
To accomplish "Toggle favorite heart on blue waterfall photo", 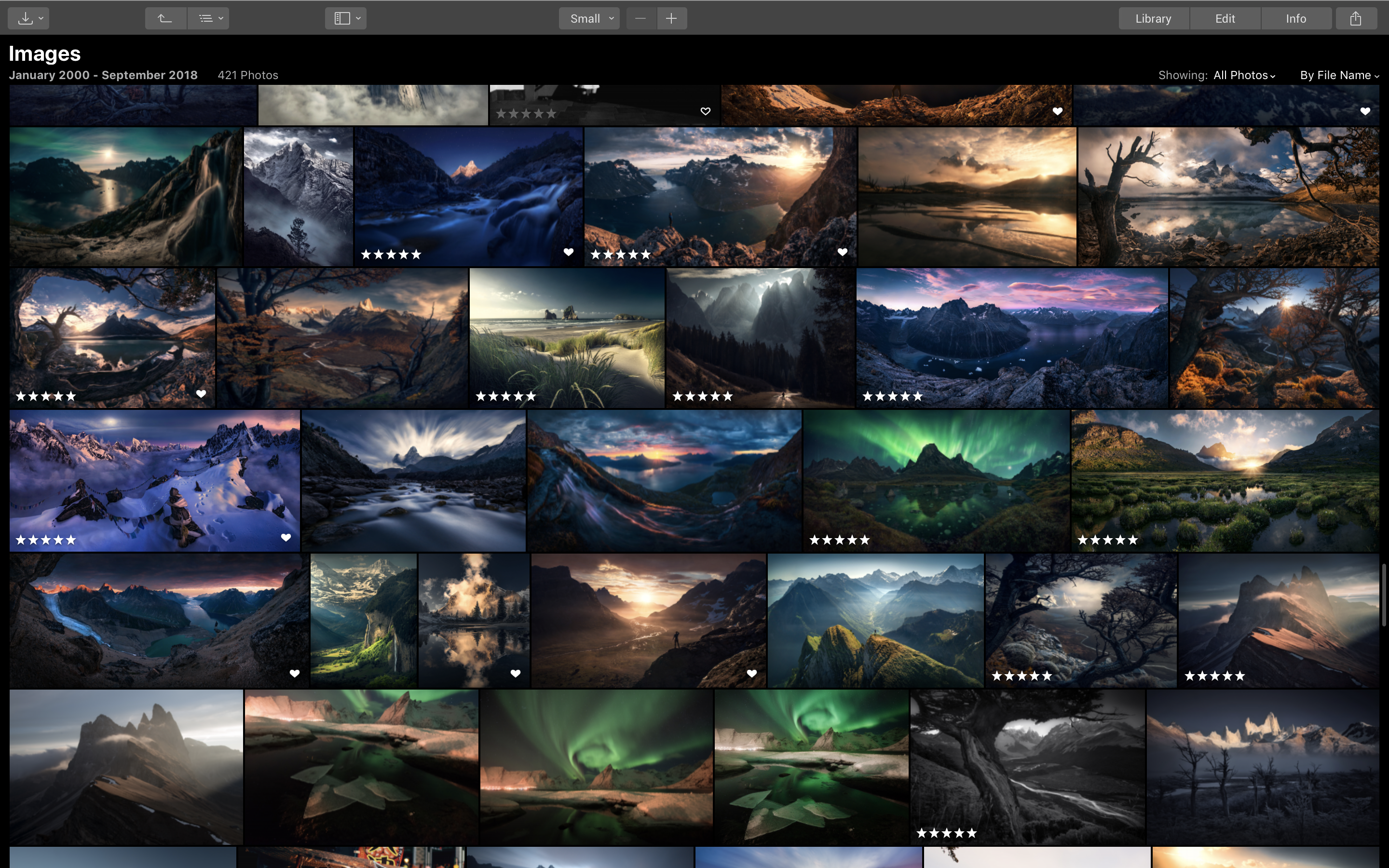I will (568, 252).
